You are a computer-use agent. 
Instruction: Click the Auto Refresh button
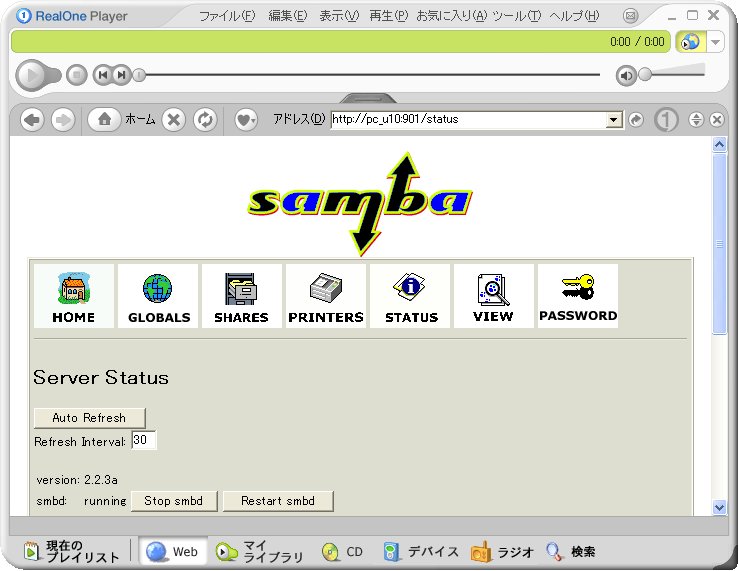[x=90, y=418]
